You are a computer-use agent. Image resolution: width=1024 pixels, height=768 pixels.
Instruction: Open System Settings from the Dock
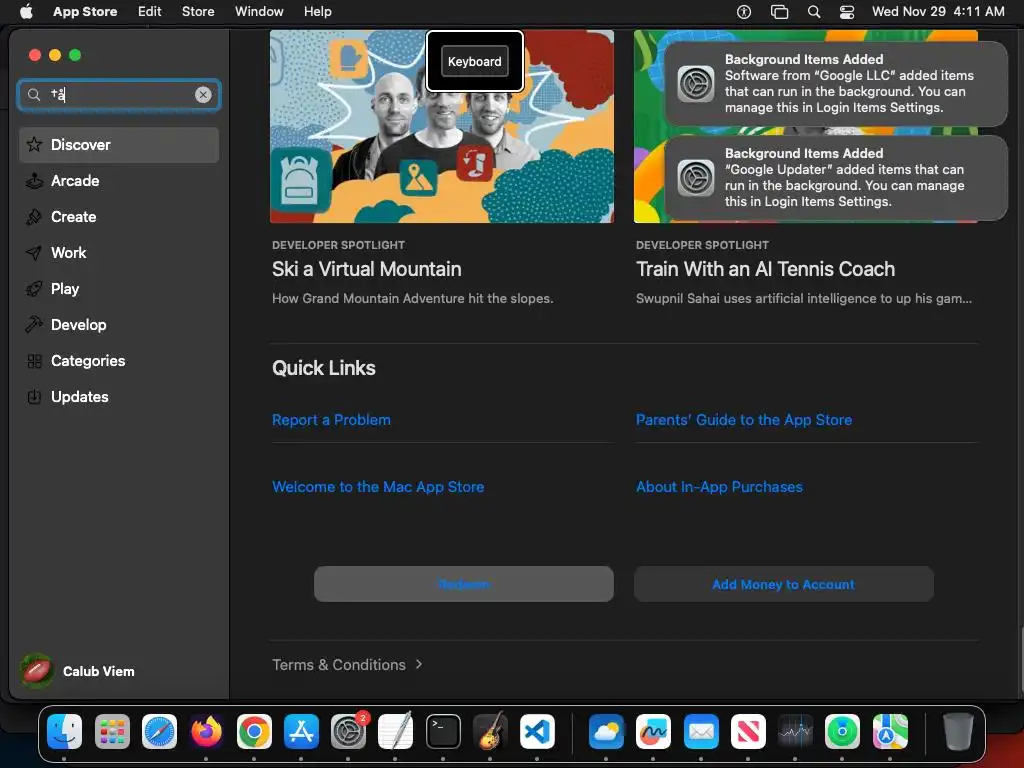[348, 731]
